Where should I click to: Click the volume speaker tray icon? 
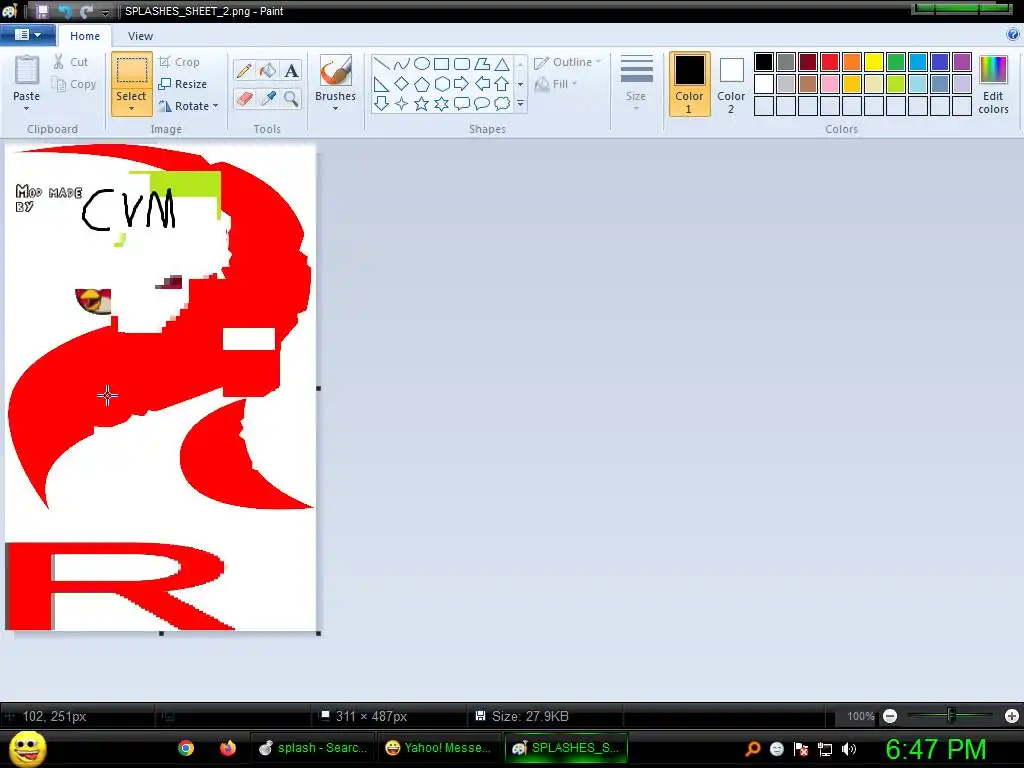pyautogui.click(x=849, y=749)
